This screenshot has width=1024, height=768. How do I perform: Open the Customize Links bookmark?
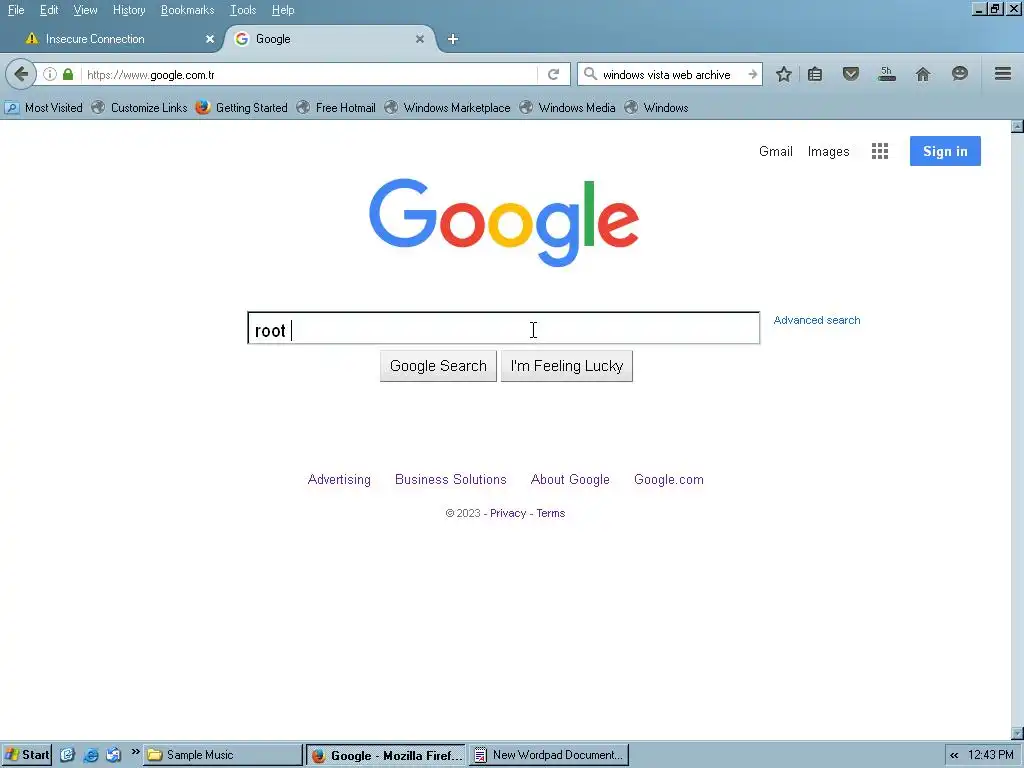tap(139, 108)
